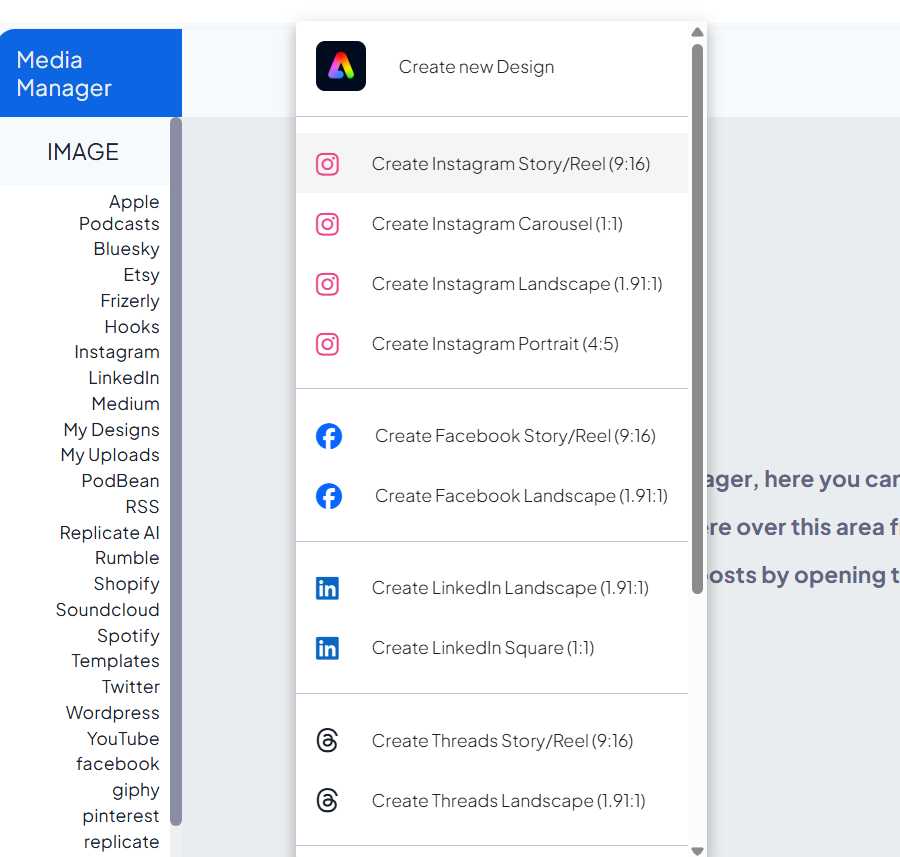900x857 pixels.
Task: Click Instagram icon beside Carousel option
Action: [x=327, y=224]
